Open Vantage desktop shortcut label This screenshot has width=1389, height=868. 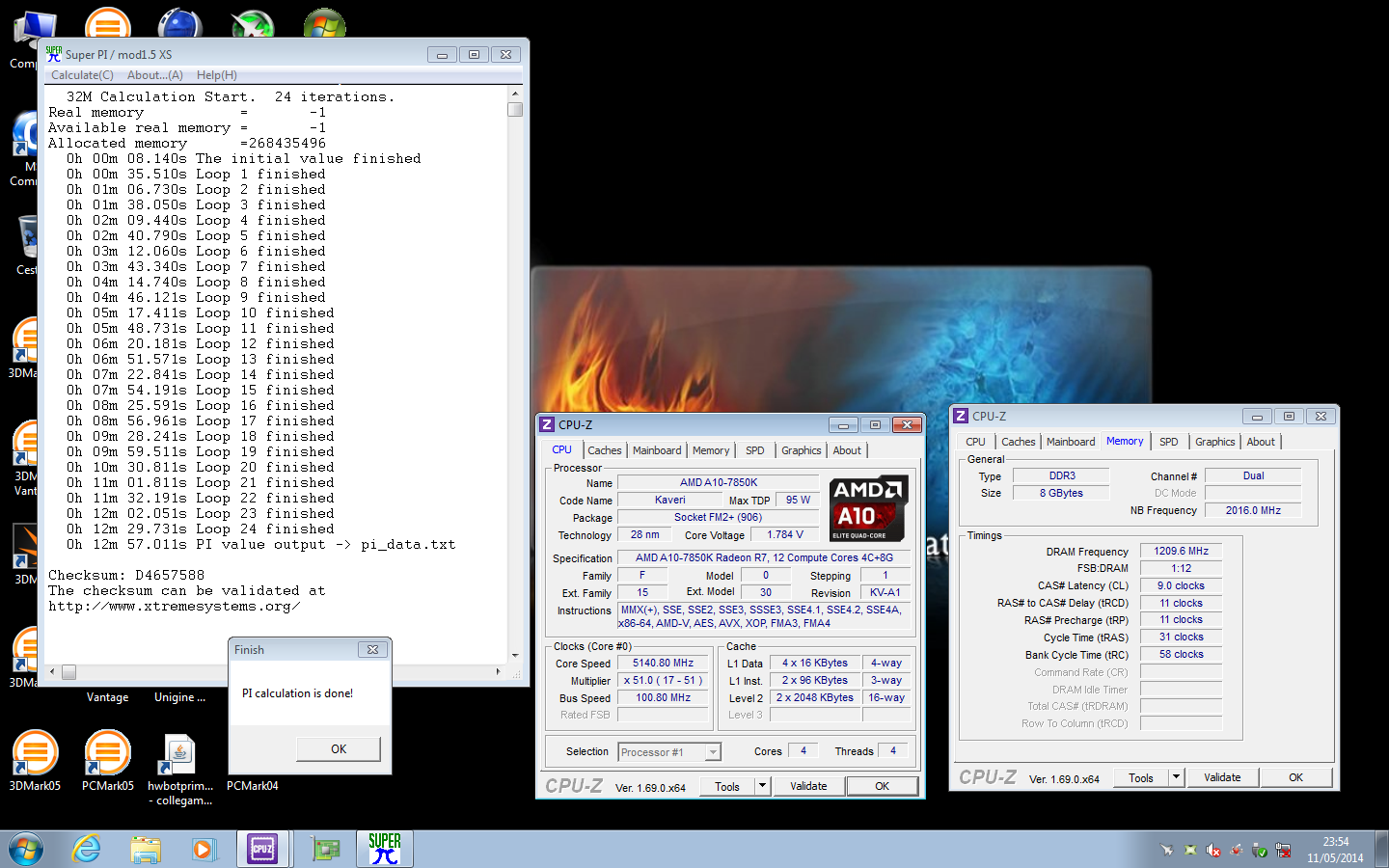(107, 697)
